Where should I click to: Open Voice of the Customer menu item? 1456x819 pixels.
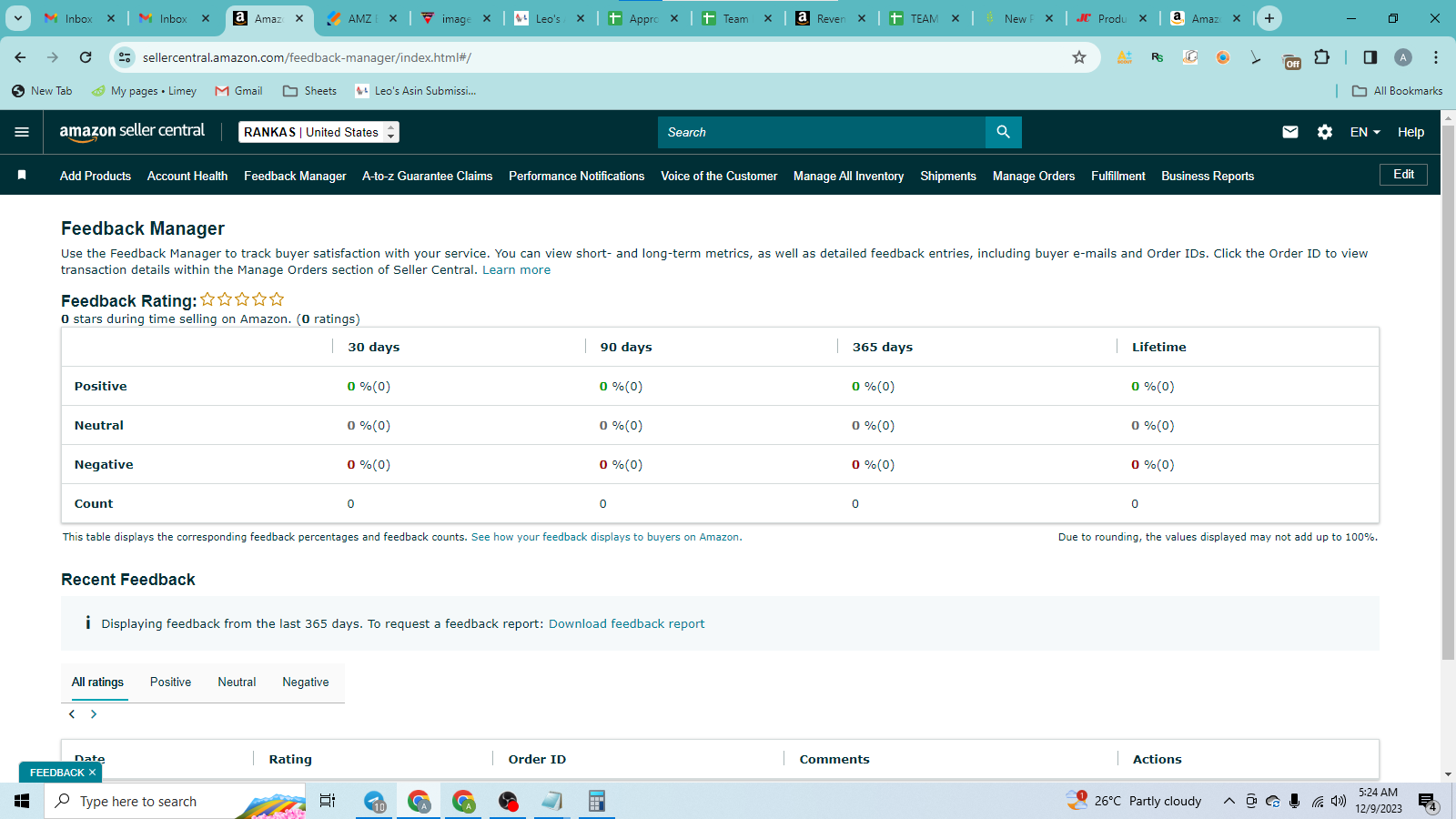[719, 176]
